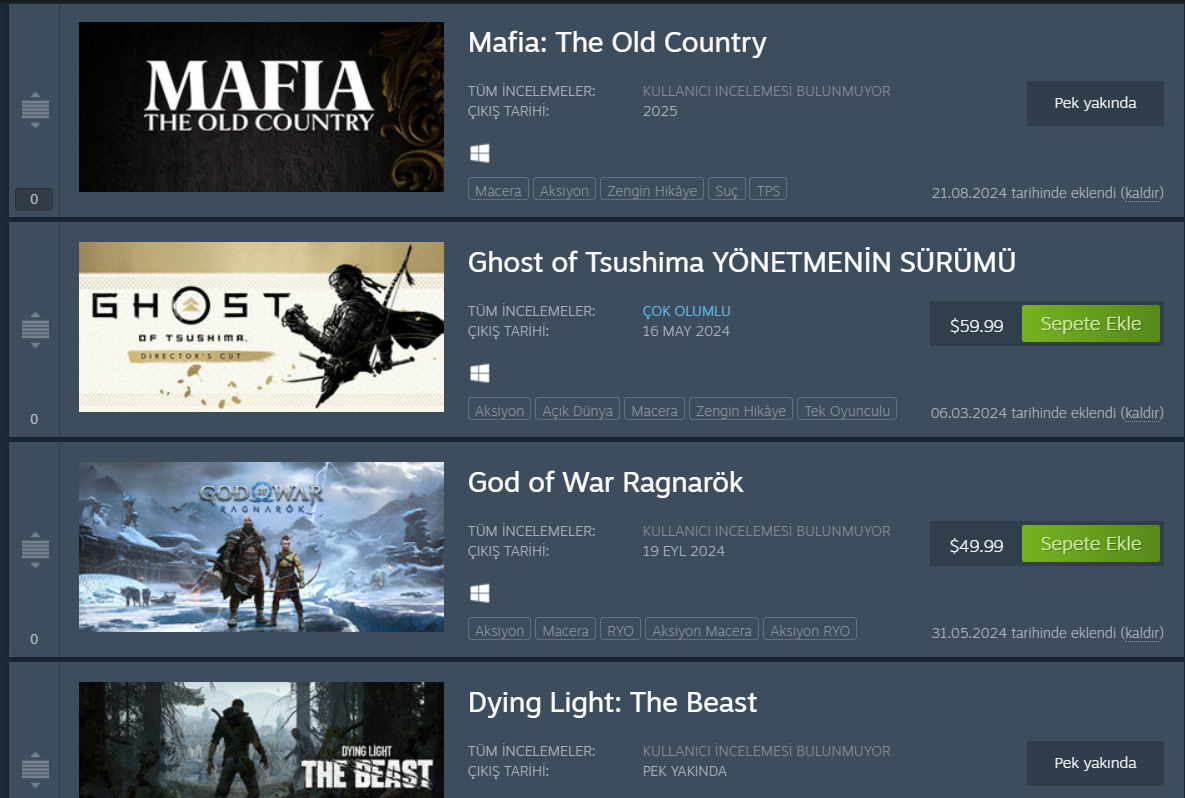Add Ghost of Tsushima to cart with Sepete Ekle
Screen dimensions: 1185x798
click(1091, 323)
